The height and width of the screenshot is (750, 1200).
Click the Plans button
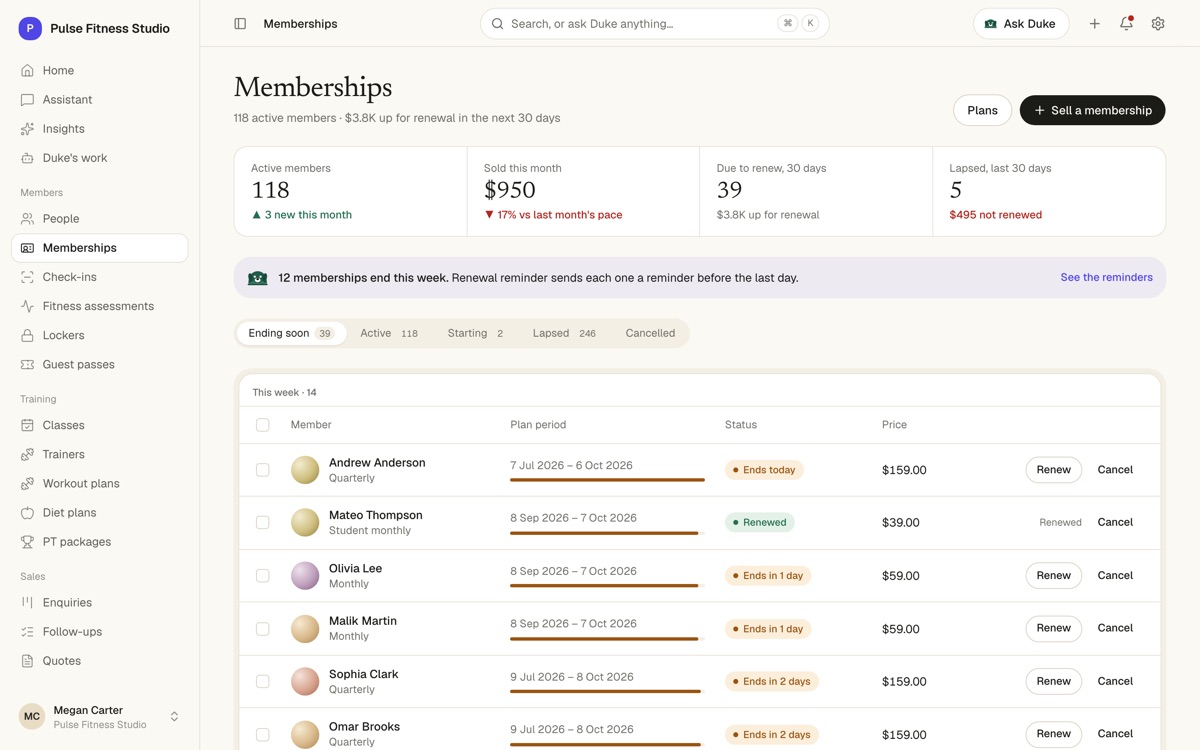982,111
